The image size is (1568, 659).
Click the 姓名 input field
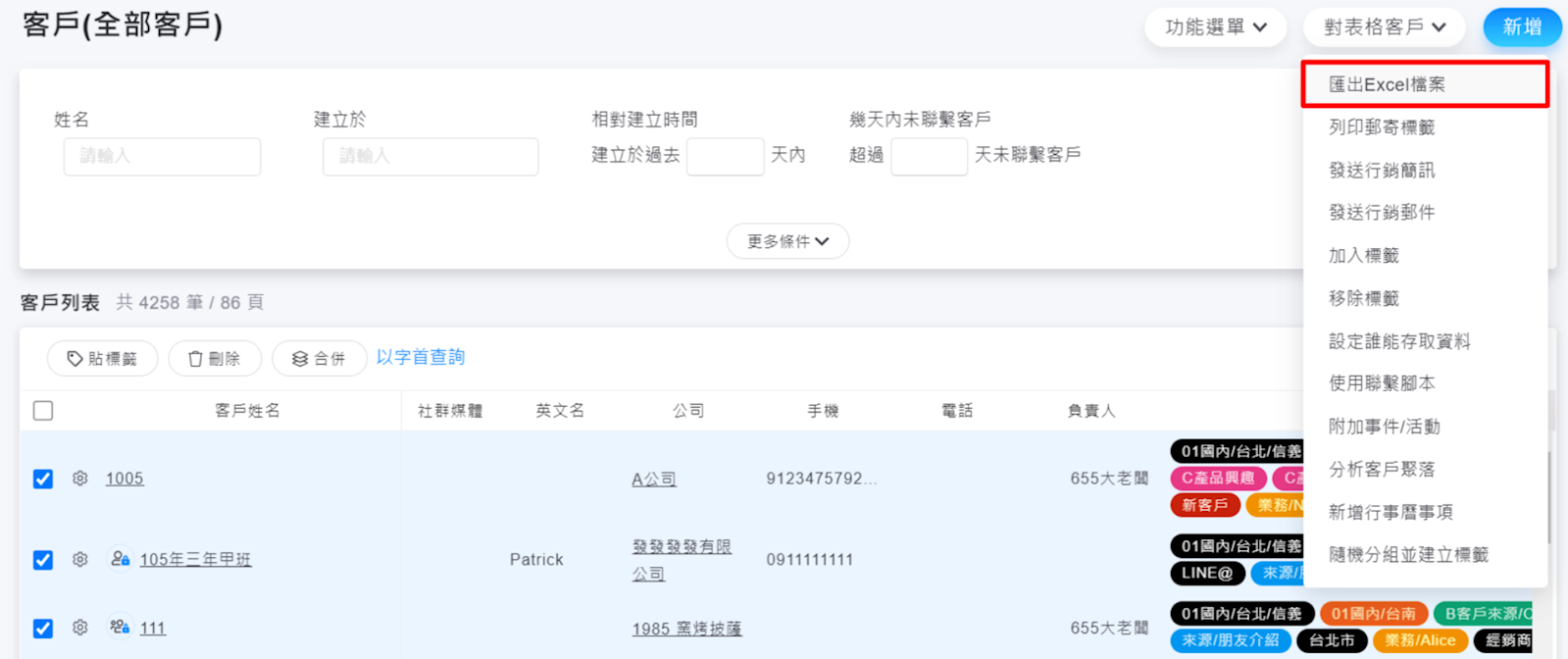point(162,157)
